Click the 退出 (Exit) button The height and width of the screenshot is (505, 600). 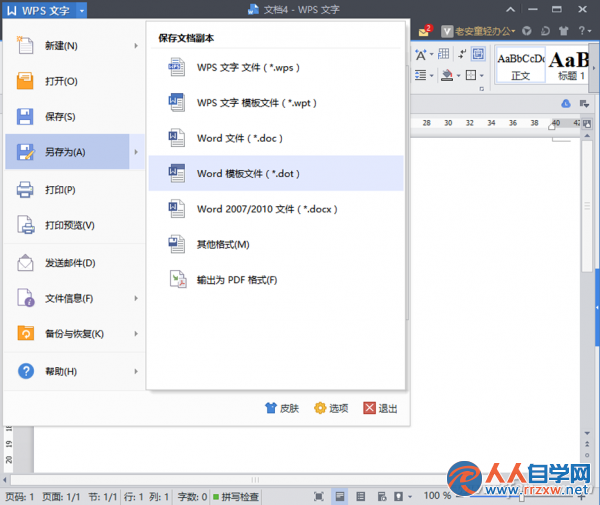click(x=380, y=408)
